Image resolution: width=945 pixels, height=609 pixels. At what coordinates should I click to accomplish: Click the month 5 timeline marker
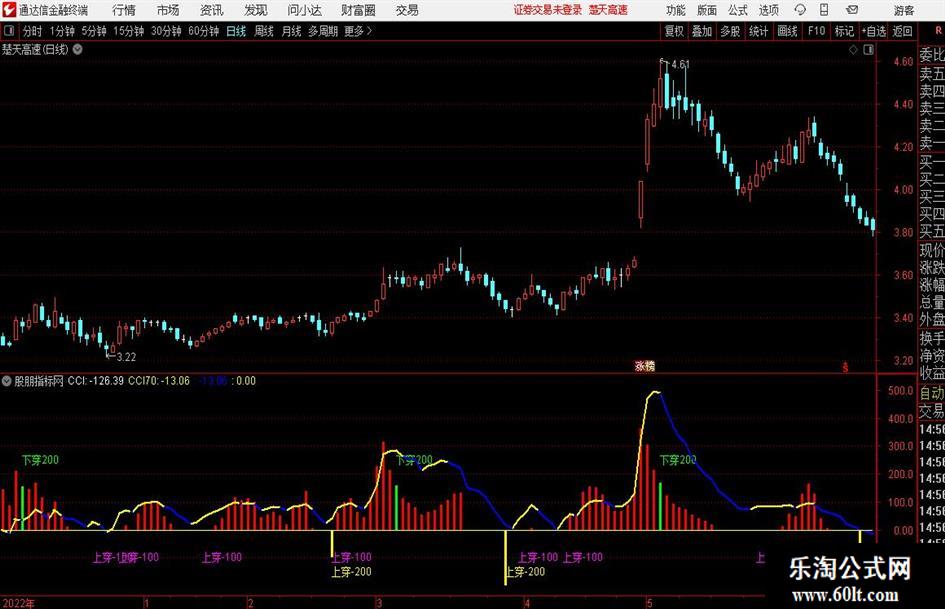649,603
